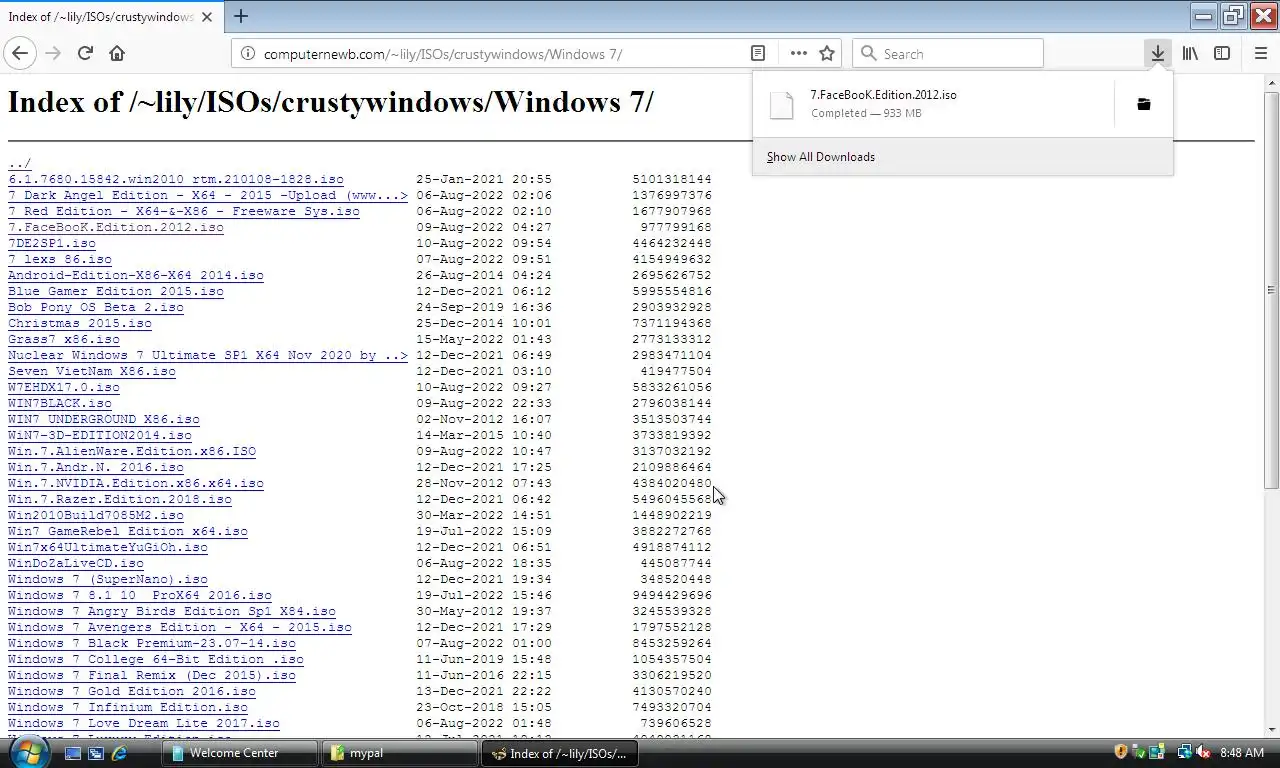The image size is (1280, 768).
Task: Open the browser hamburger menu
Action: (x=1260, y=53)
